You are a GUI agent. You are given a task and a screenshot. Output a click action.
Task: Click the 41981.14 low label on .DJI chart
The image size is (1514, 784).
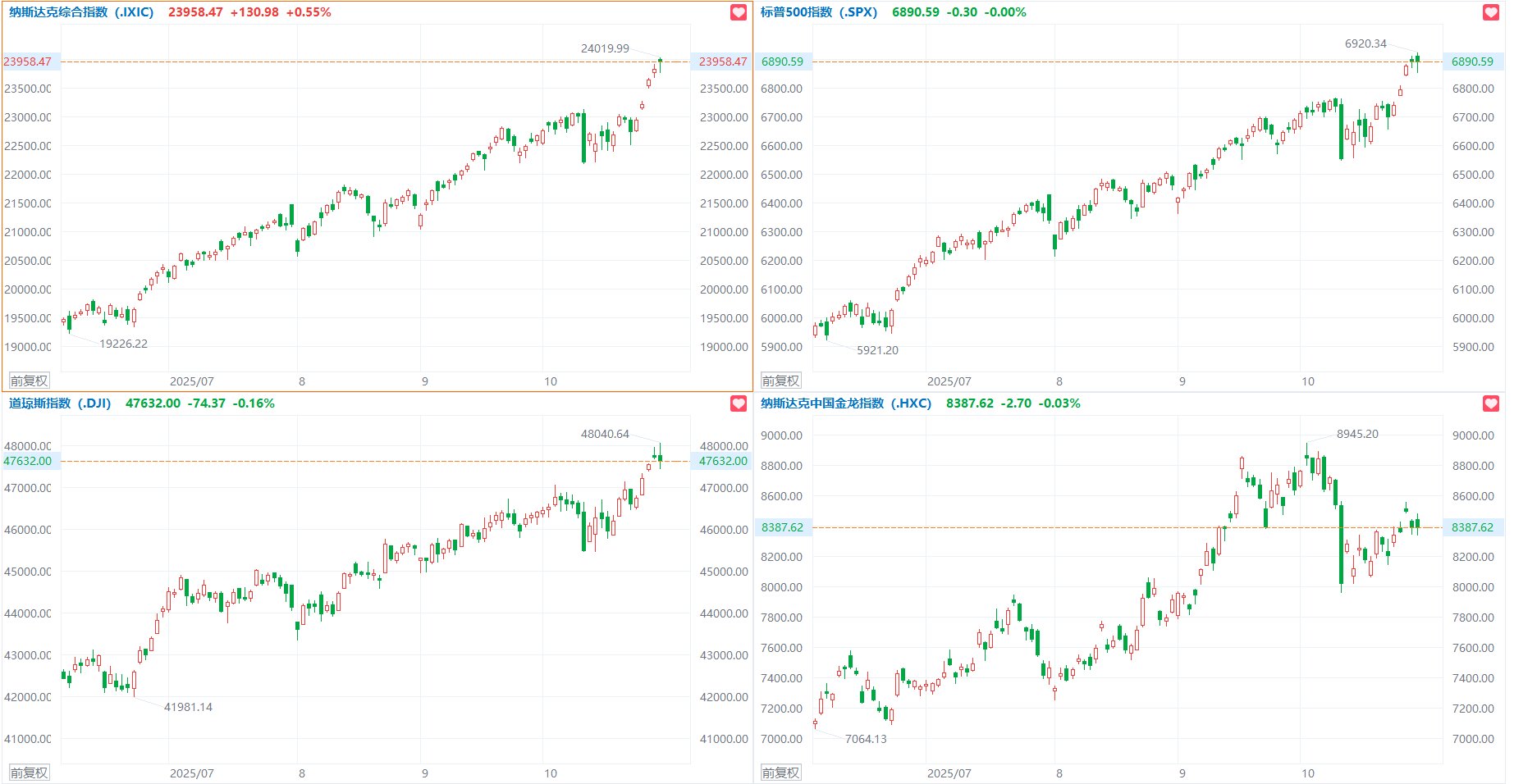(188, 707)
